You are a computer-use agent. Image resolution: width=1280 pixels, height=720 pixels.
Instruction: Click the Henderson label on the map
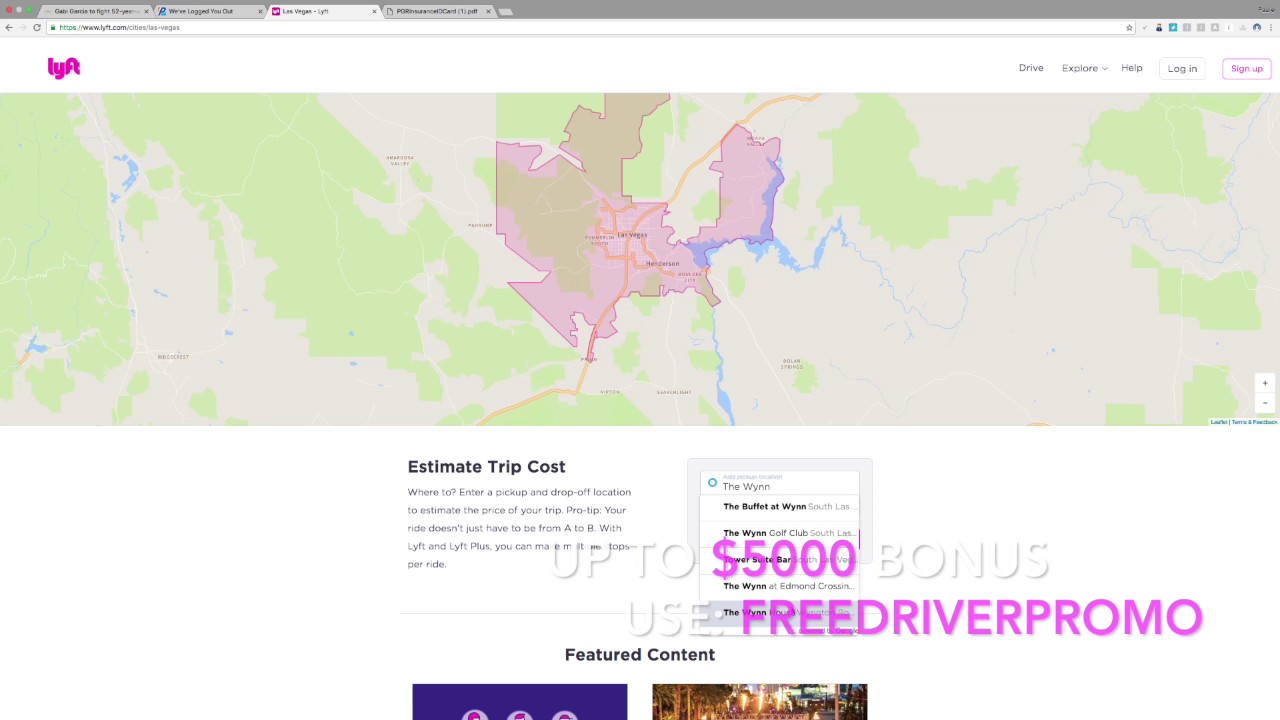point(662,263)
